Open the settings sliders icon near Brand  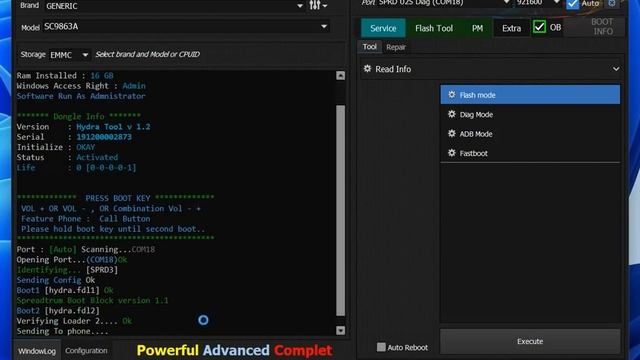314,5
